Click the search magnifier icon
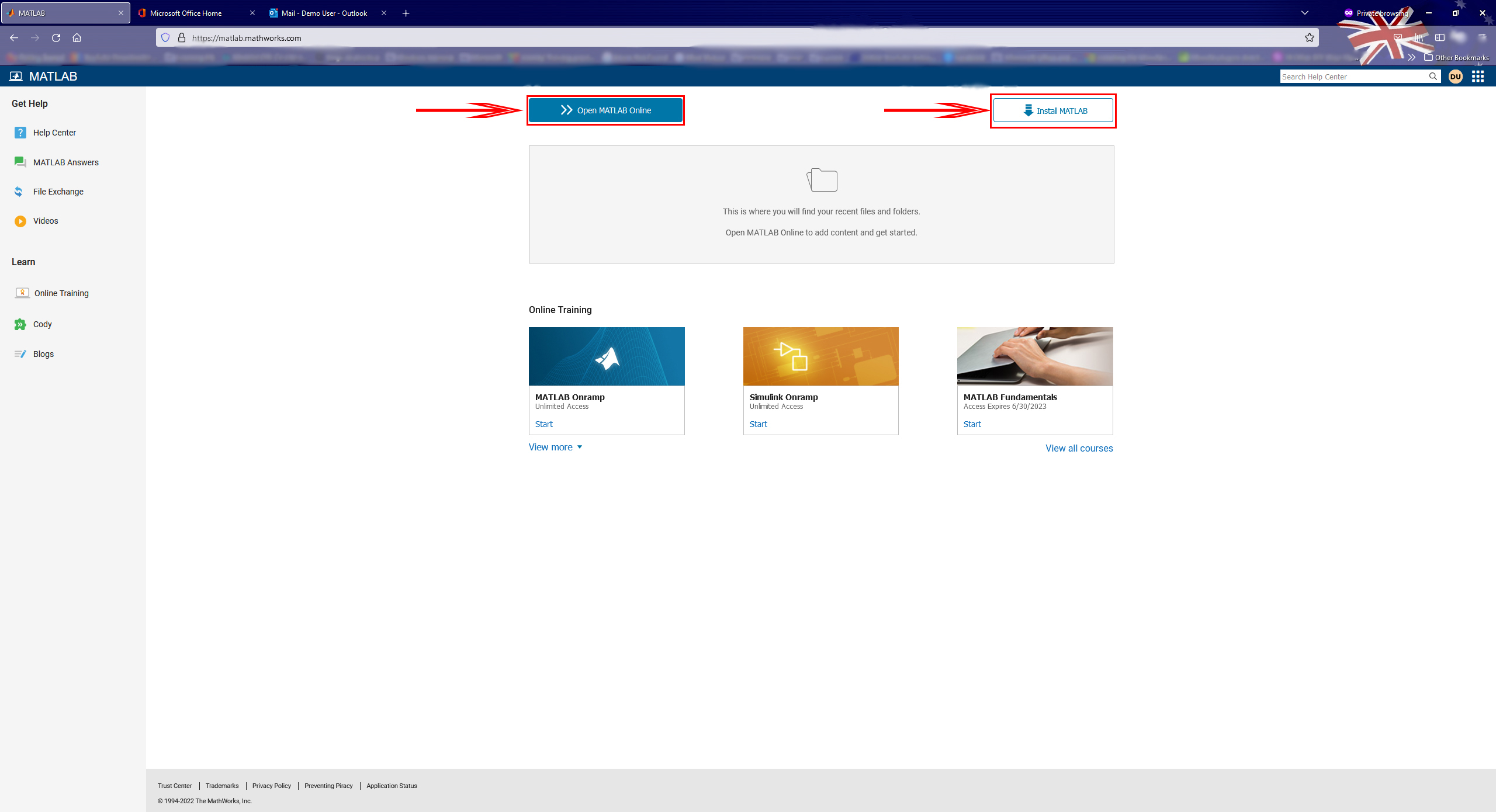1496x812 pixels. coord(1433,77)
